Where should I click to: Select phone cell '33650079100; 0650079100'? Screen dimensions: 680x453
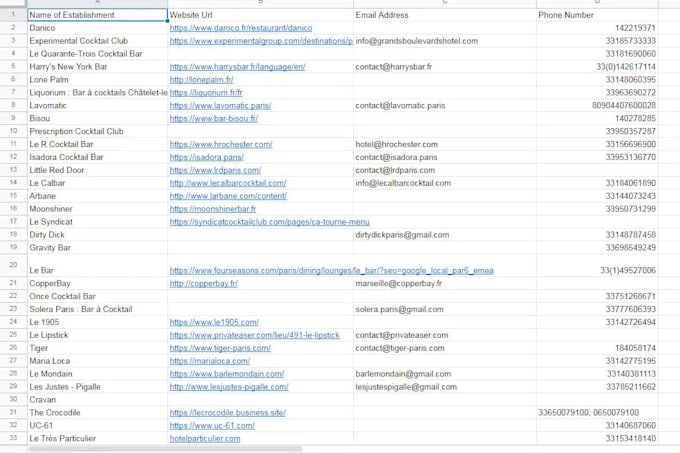597,413
